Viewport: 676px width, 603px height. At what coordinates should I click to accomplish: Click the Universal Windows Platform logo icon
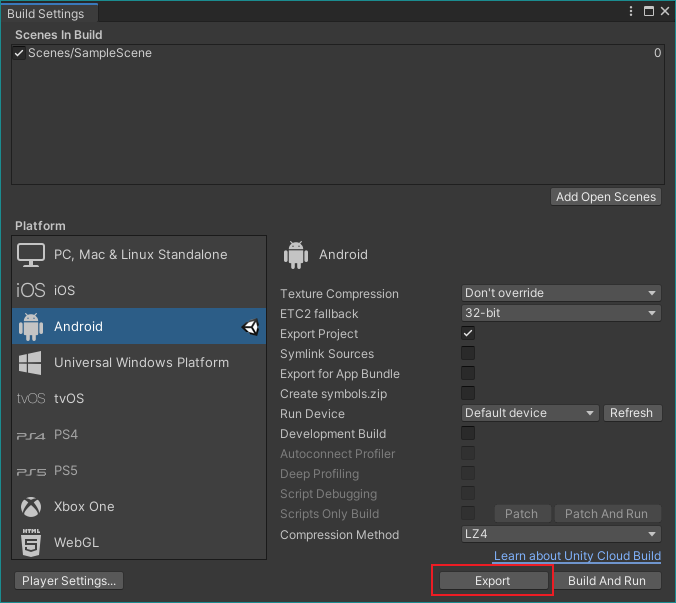click(x=30, y=362)
